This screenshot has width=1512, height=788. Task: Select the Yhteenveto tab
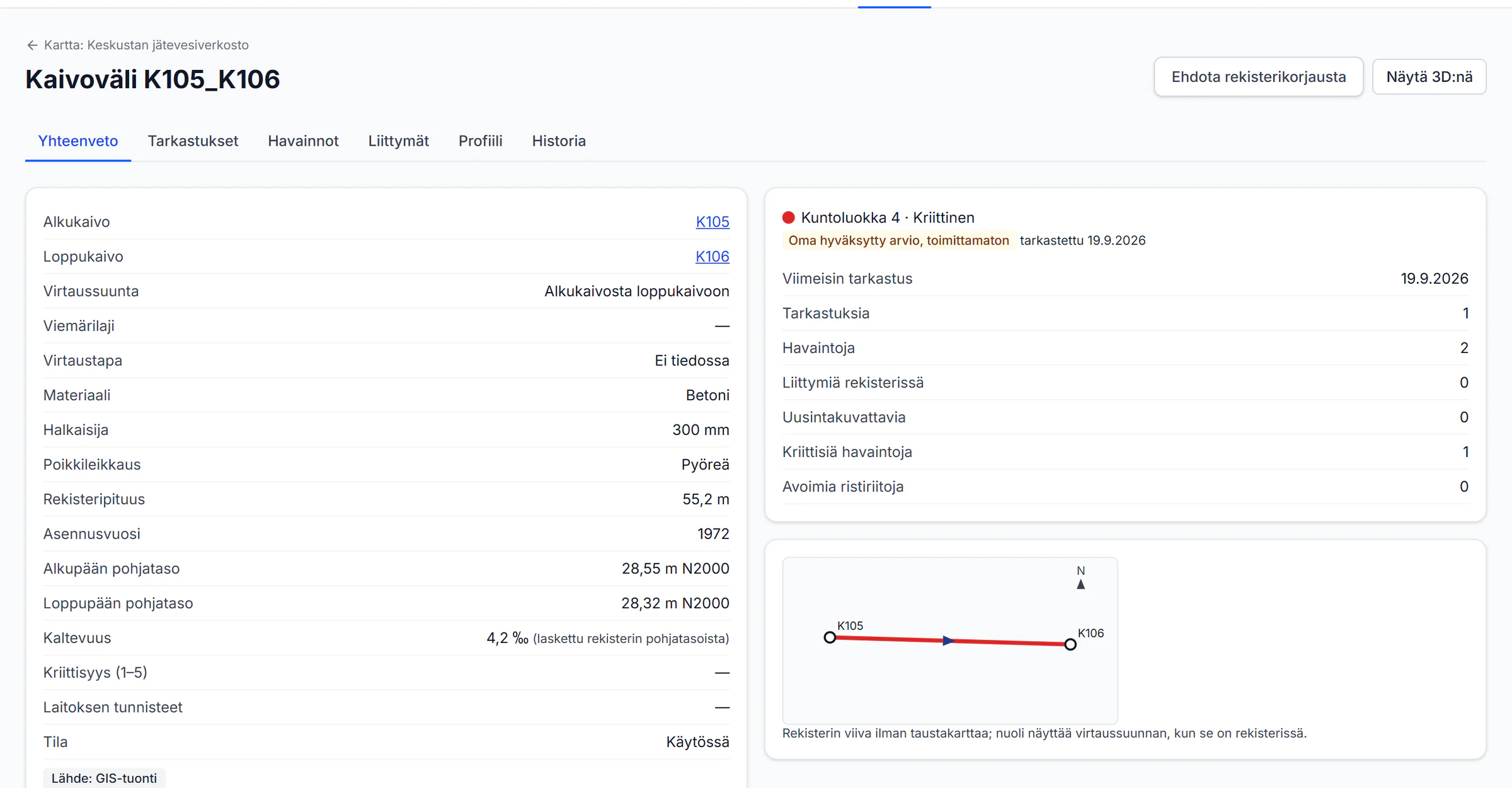tap(78, 141)
